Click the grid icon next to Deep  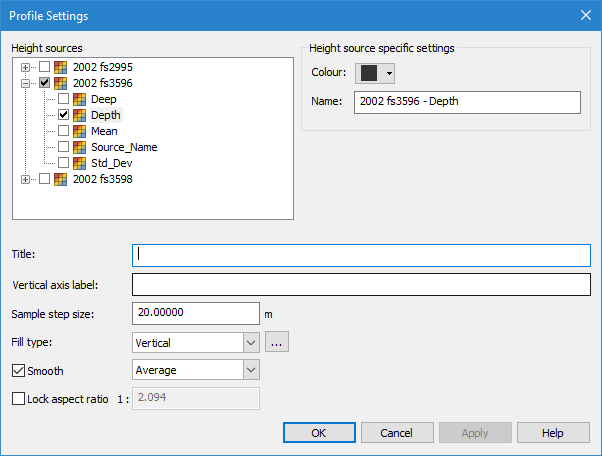point(80,99)
